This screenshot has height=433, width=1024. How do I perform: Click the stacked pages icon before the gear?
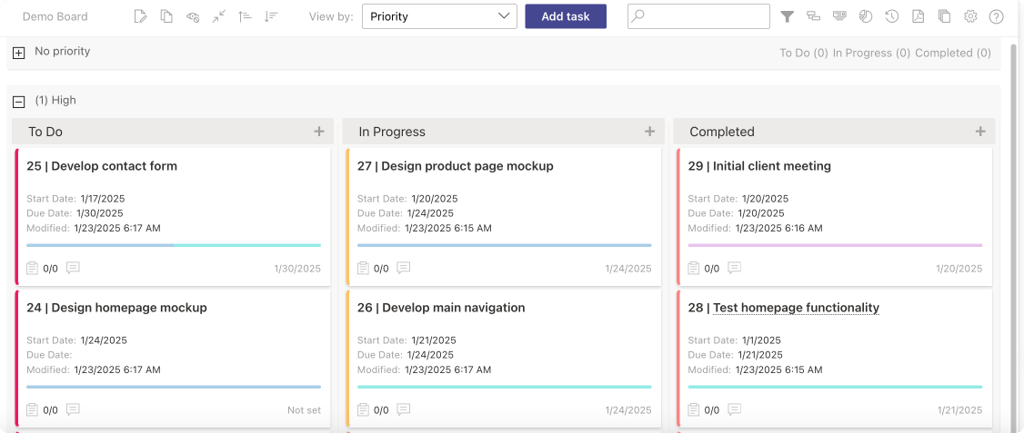pos(944,17)
